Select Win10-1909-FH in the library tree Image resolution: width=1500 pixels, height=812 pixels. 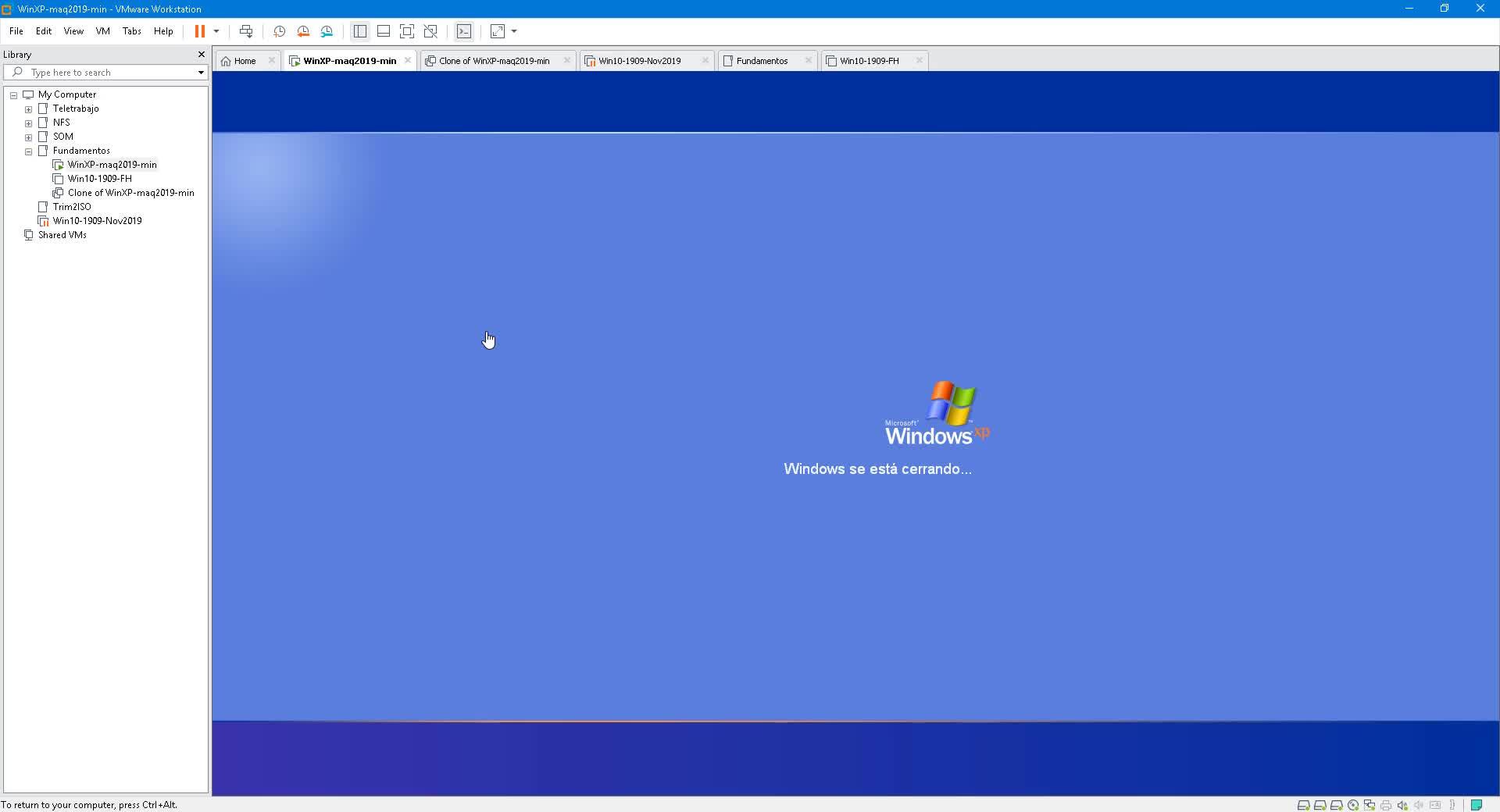pyautogui.click(x=99, y=179)
